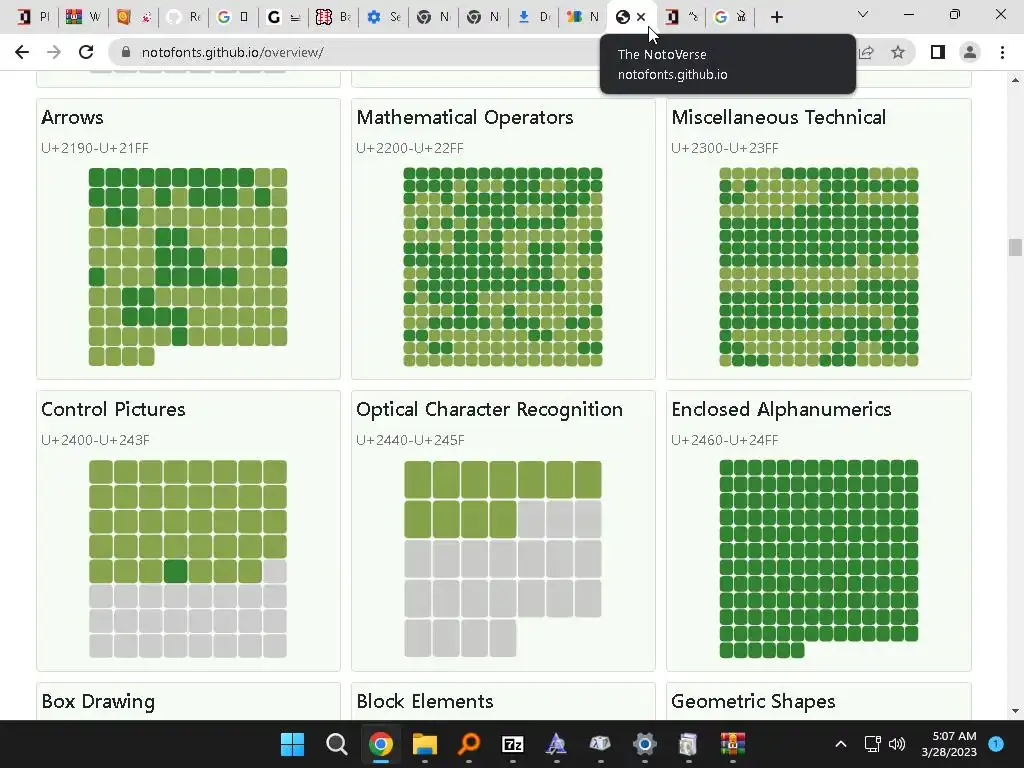The image size is (1024, 768).
Task: Open the clock and calendar flyout
Action: tap(949, 744)
